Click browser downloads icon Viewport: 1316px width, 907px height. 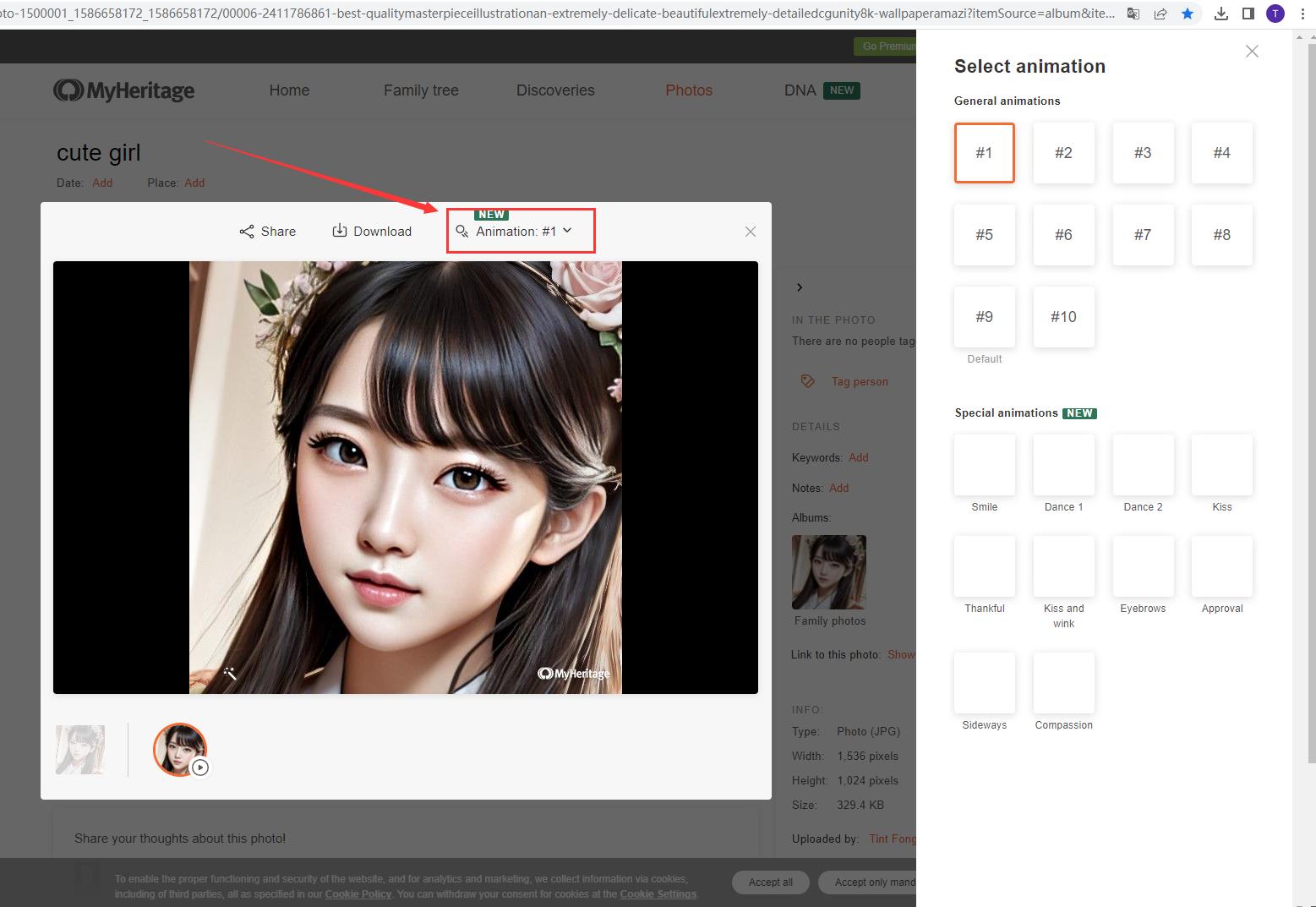click(x=1220, y=14)
